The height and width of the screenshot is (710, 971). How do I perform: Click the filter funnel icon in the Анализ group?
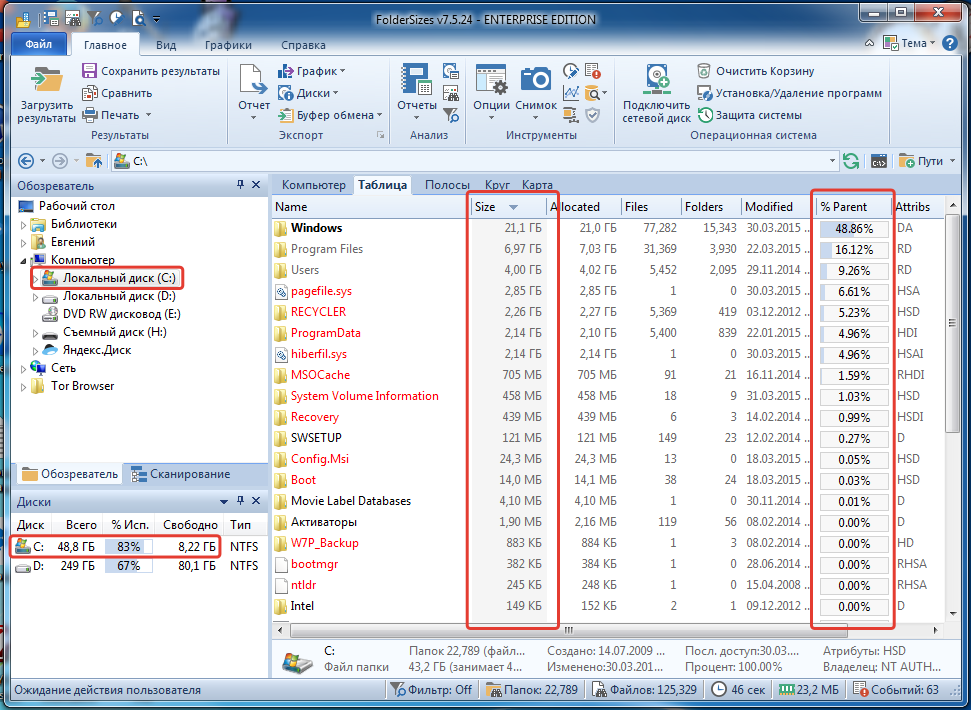click(450, 115)
